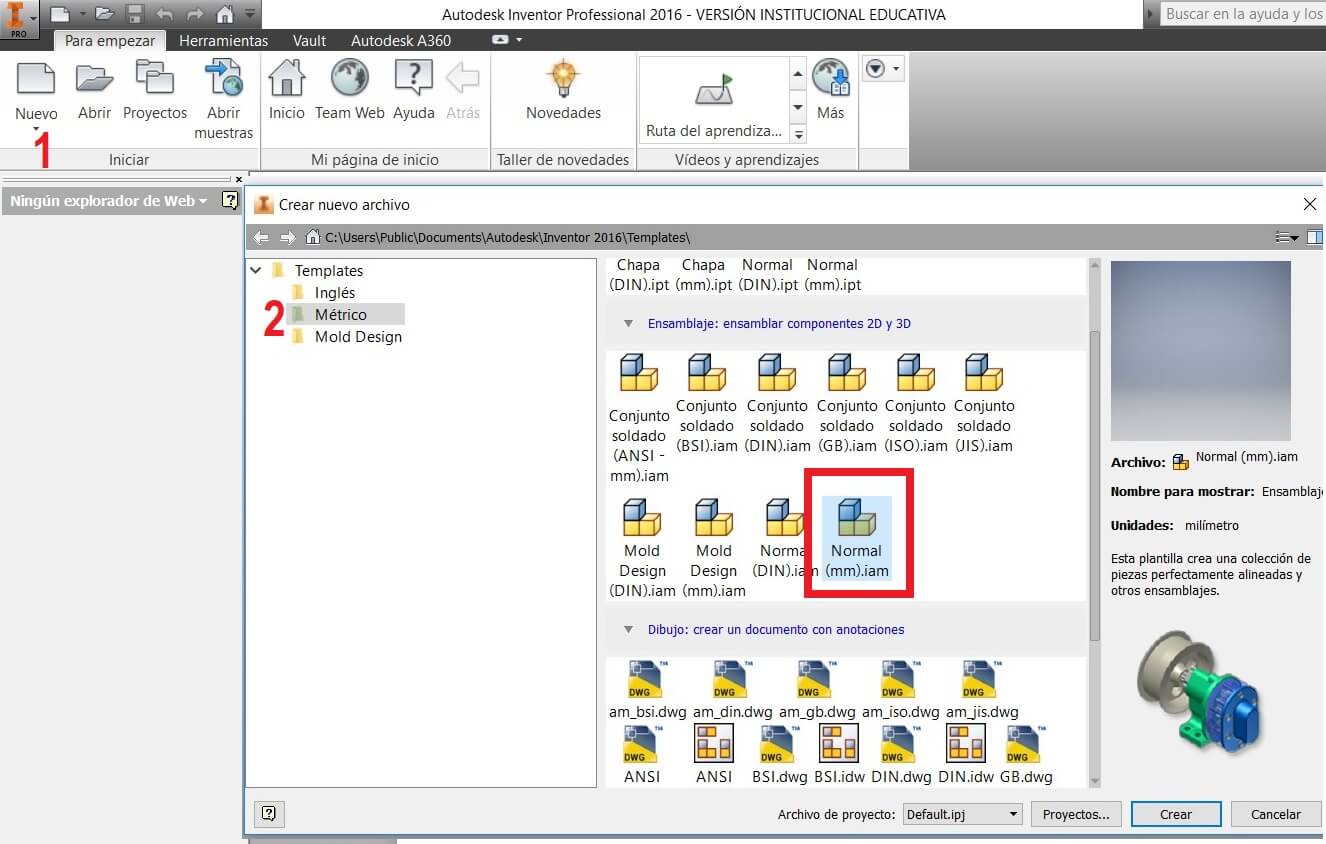
Task: Go to Inicio home page
Action: [287, 91]
